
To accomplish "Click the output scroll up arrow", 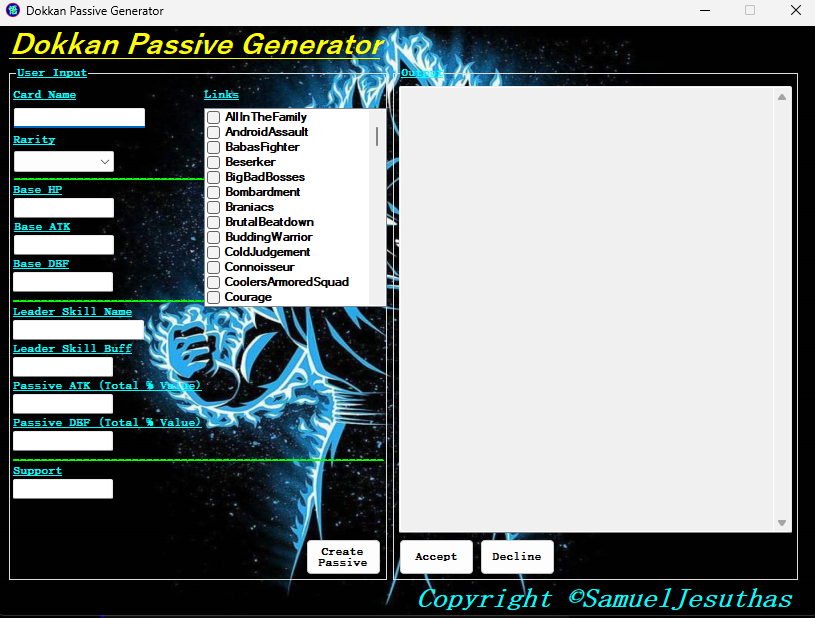I will pos(782,97).
